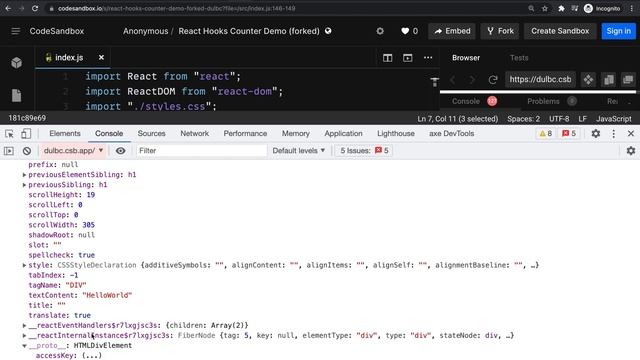Open preview in new window icon

coord(628,79)
